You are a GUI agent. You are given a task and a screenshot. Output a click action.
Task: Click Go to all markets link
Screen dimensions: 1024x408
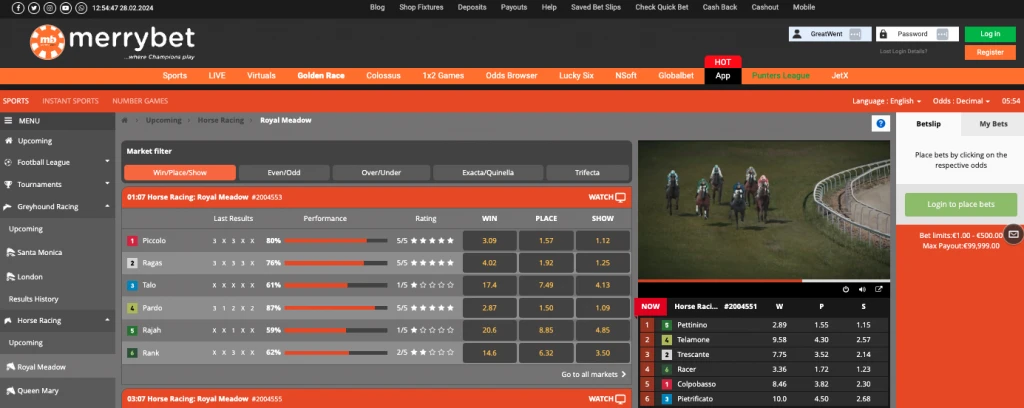(x=593, y=374)
